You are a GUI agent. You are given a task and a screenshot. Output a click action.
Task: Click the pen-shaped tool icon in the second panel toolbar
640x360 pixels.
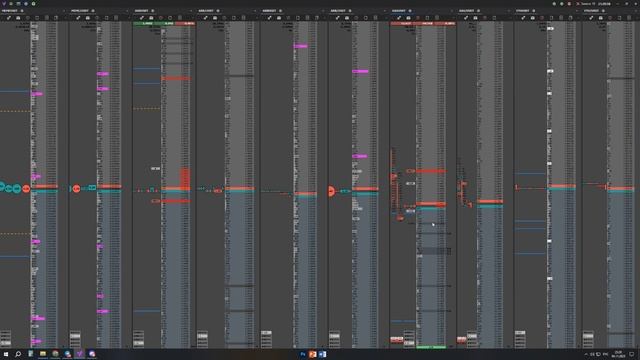coord(78,18)
